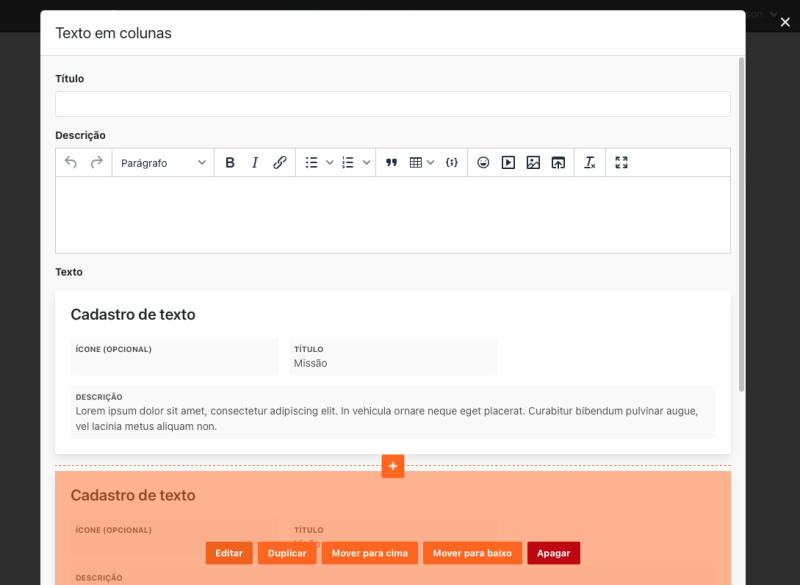Click the Editar button

(x=229, y=553)
